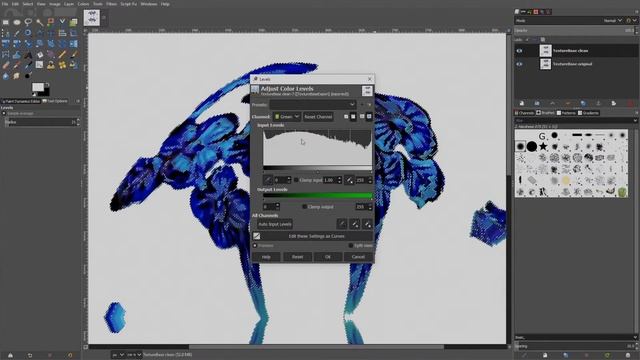Open the unit dropdown in status bar
The width and height of the screenshot is (640, 360).
click(x=118, y=355)
